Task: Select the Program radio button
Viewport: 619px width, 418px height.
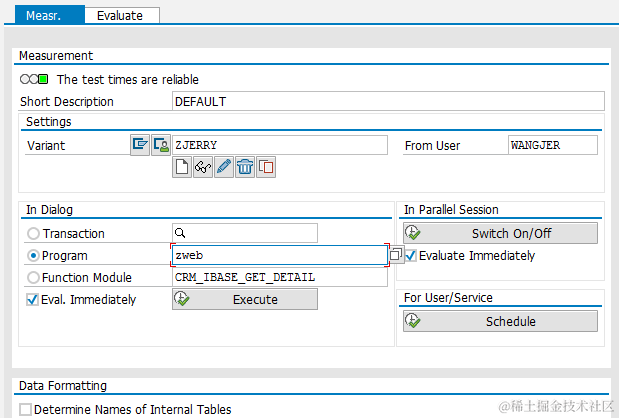Action: point(33,255)
